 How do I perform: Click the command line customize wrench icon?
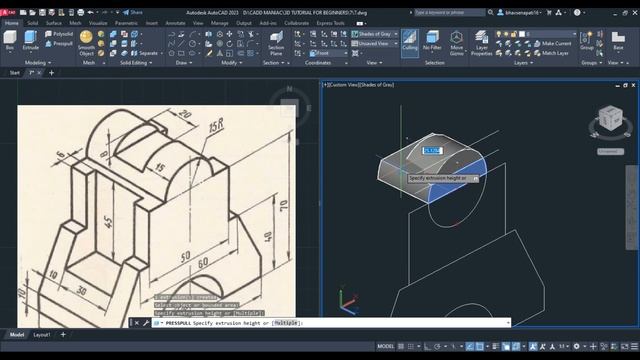click(146, 323)
